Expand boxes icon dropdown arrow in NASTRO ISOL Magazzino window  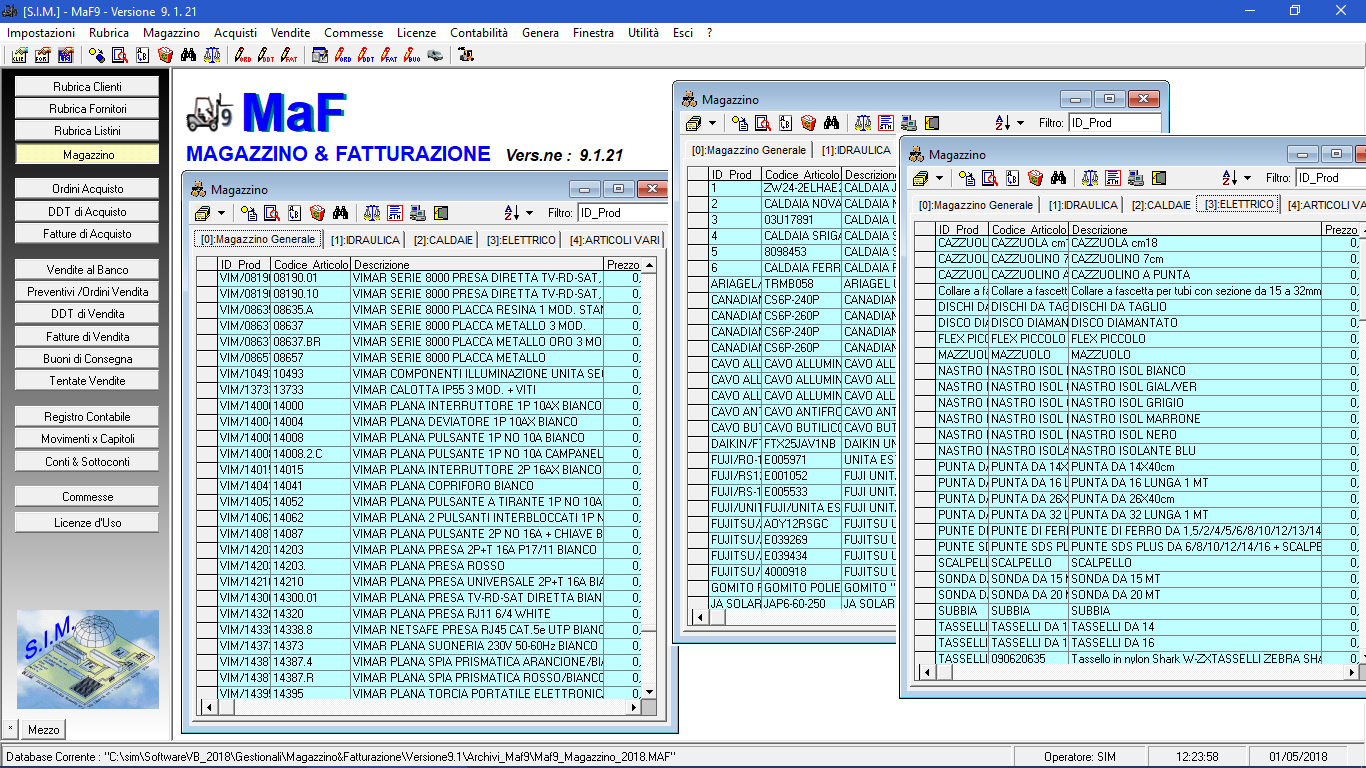tap(939, 178)
